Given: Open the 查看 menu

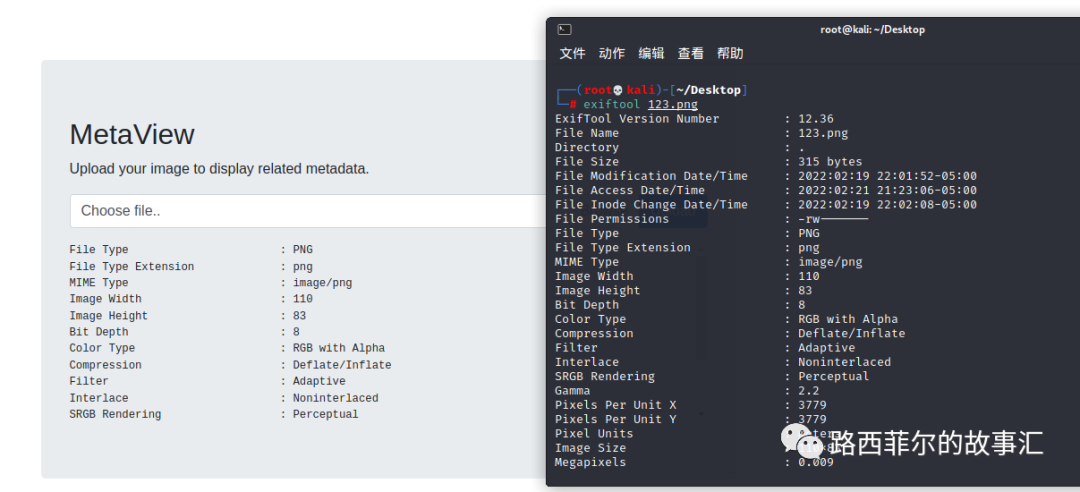Looking at the screenshot, I should click(690, 54).
